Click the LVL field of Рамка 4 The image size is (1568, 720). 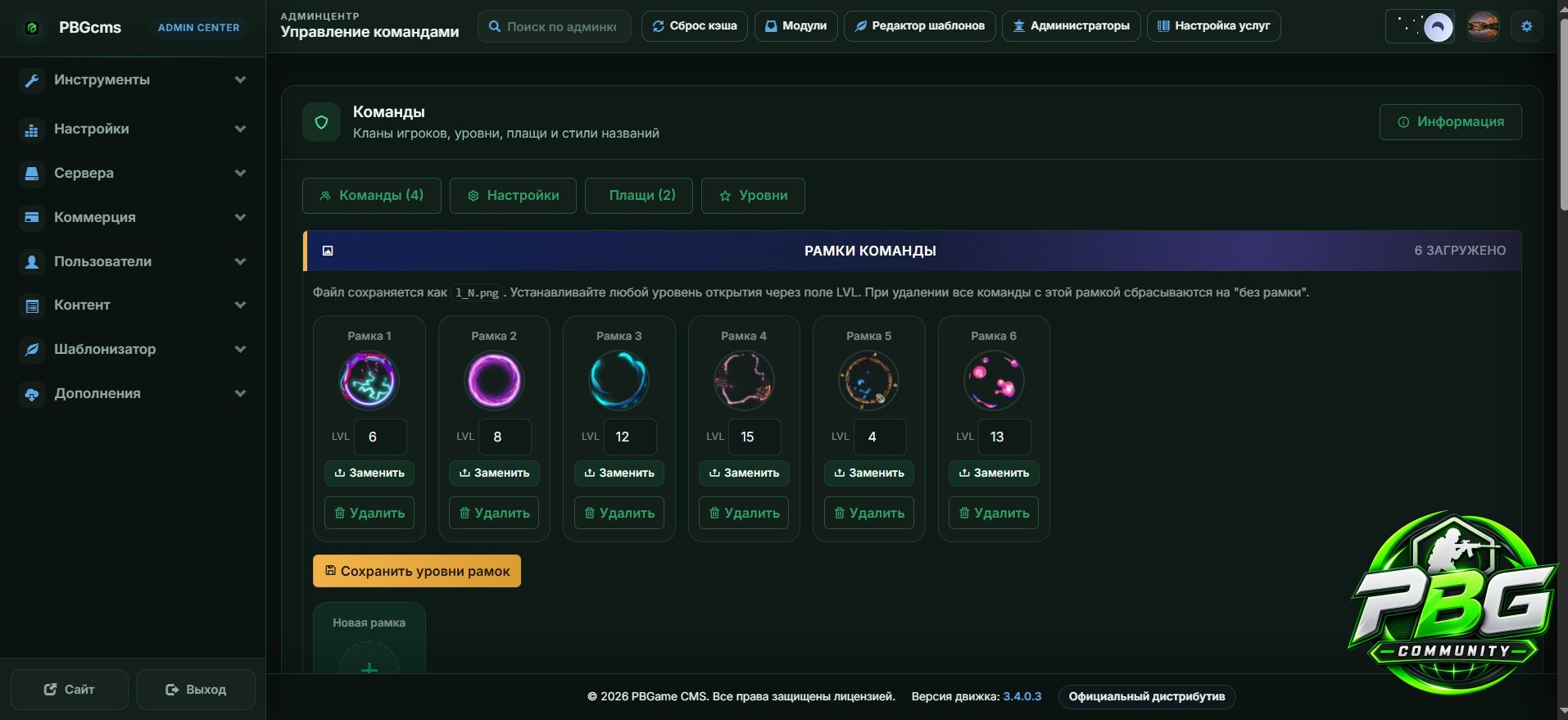755,437
